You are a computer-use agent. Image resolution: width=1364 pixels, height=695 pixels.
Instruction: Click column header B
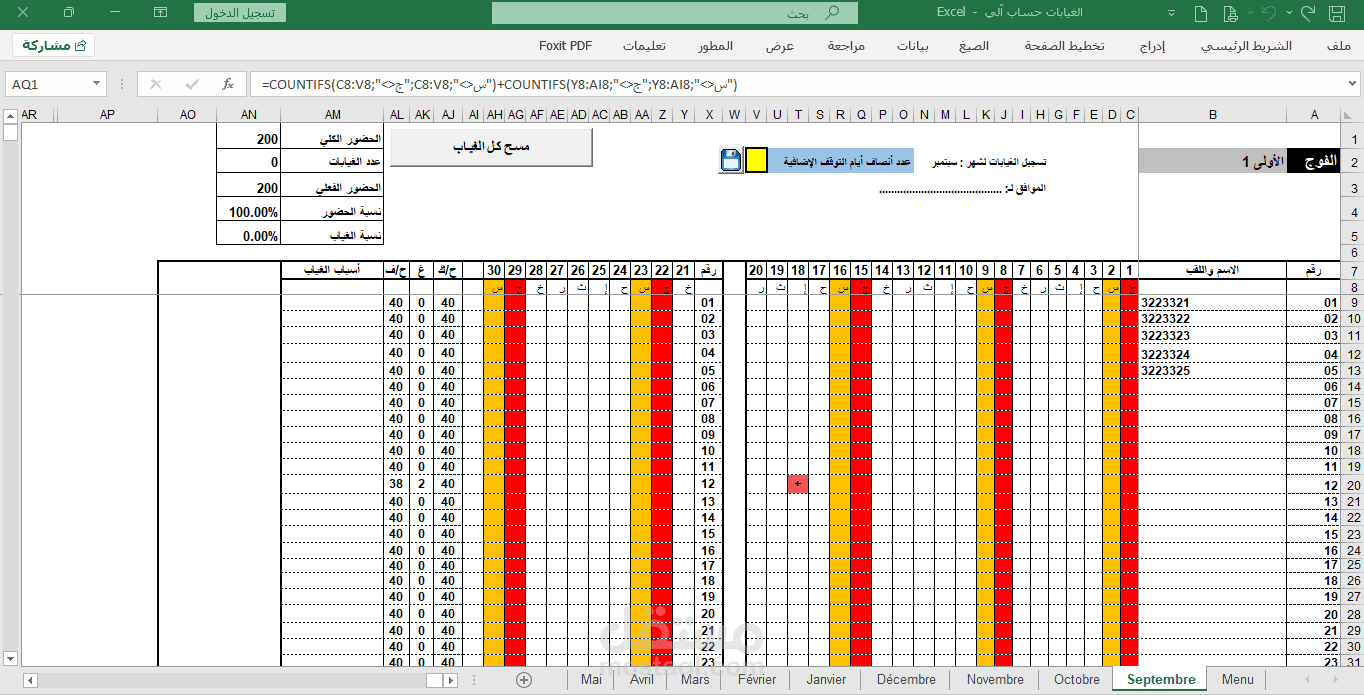[x=1213, y=115]
